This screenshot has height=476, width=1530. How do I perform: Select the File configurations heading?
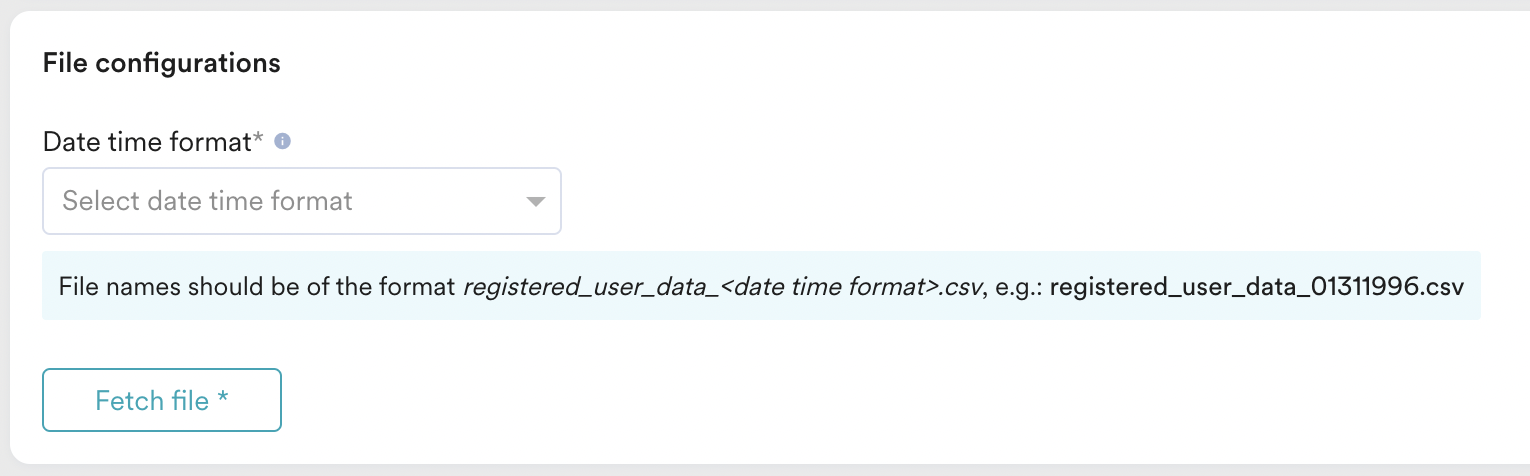[162, 63]
